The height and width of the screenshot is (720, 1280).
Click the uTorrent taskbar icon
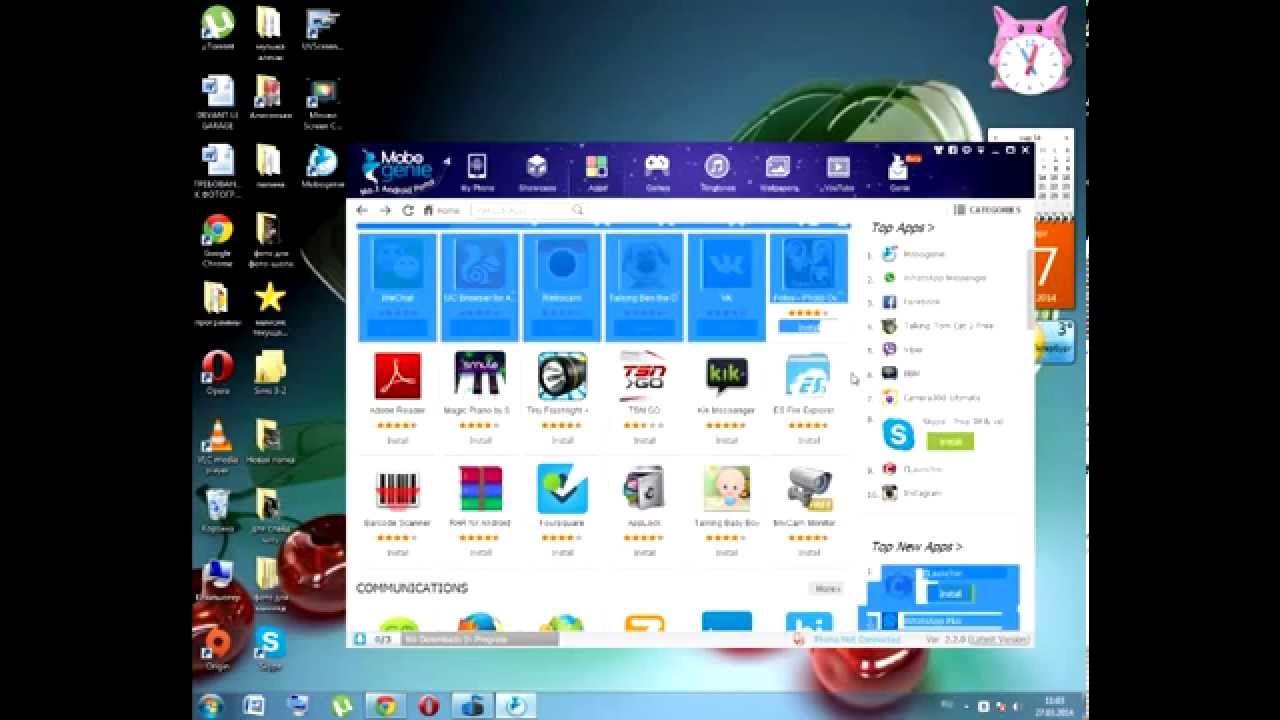coord(340,705)
